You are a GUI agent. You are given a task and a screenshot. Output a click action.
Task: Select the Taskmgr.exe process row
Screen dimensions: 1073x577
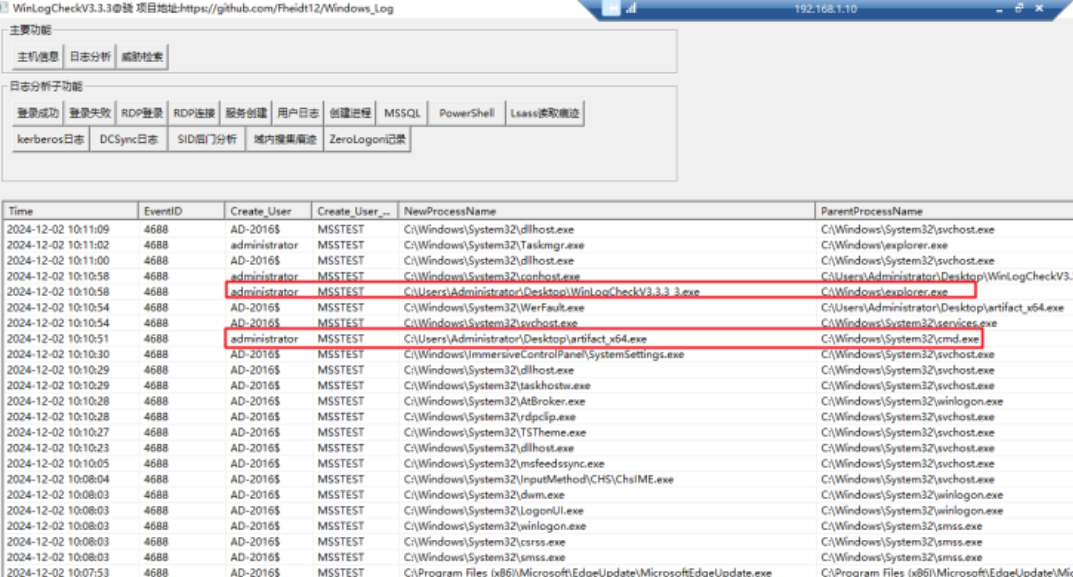point(538,245)
